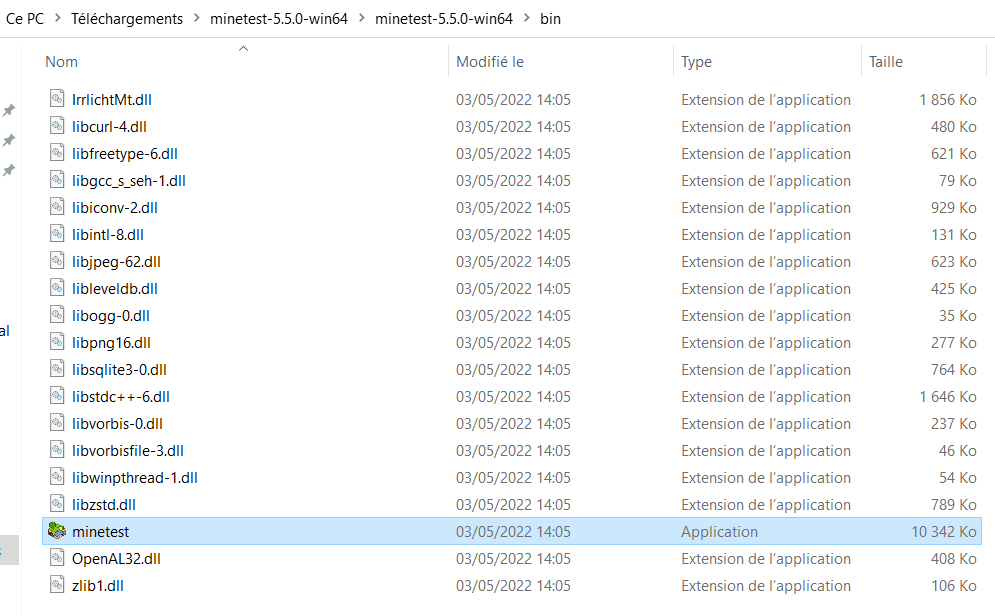Screen dimensions: 995x616
Task: Sort files by Modifié le column
Action: click(490, 62)
